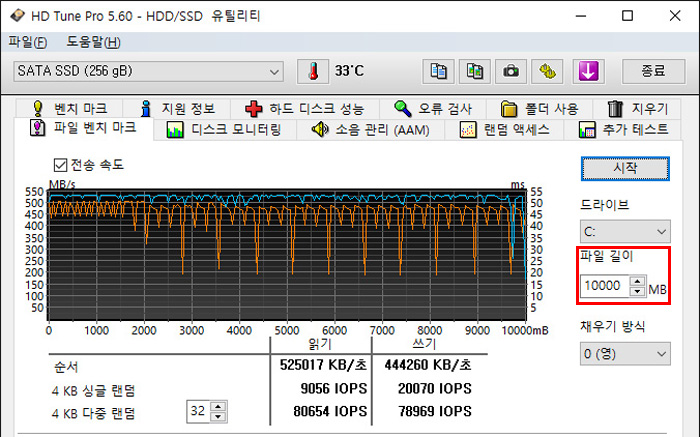Decrease queue depth 32 down arrow
This screenshot has width=700, height=437.
[x=218, y=417]
